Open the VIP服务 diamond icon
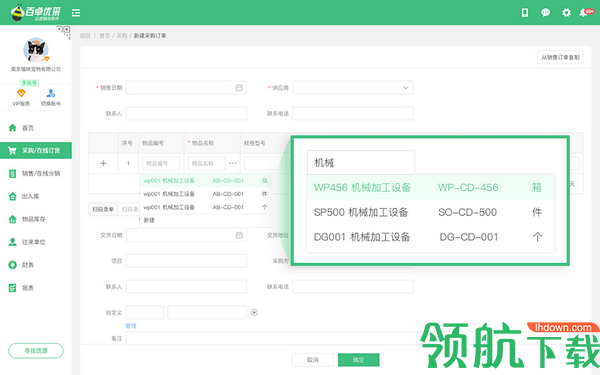The width and height of the screenshot is (600, 375). tap(21, 93)
